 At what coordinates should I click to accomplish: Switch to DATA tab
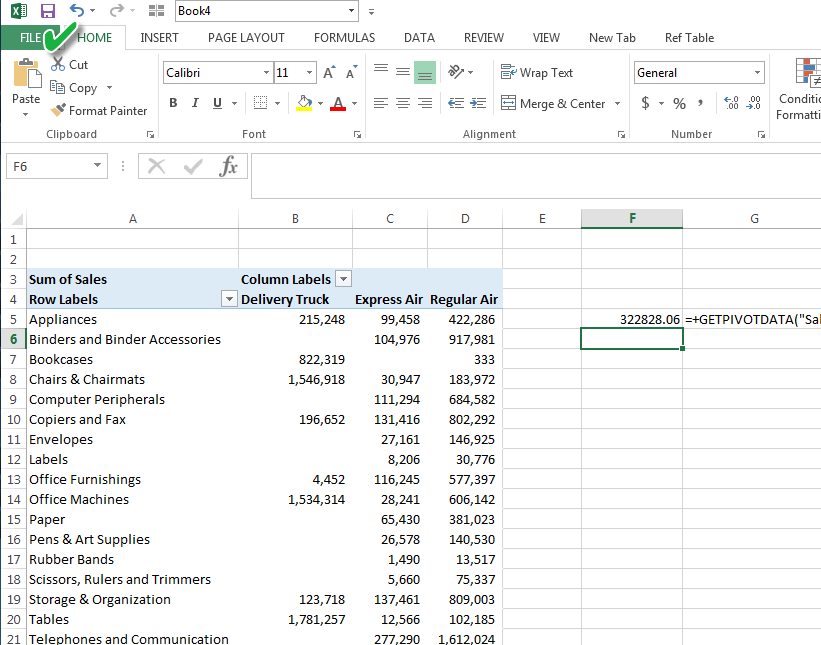pyautogui.click(x=419, y=38)
